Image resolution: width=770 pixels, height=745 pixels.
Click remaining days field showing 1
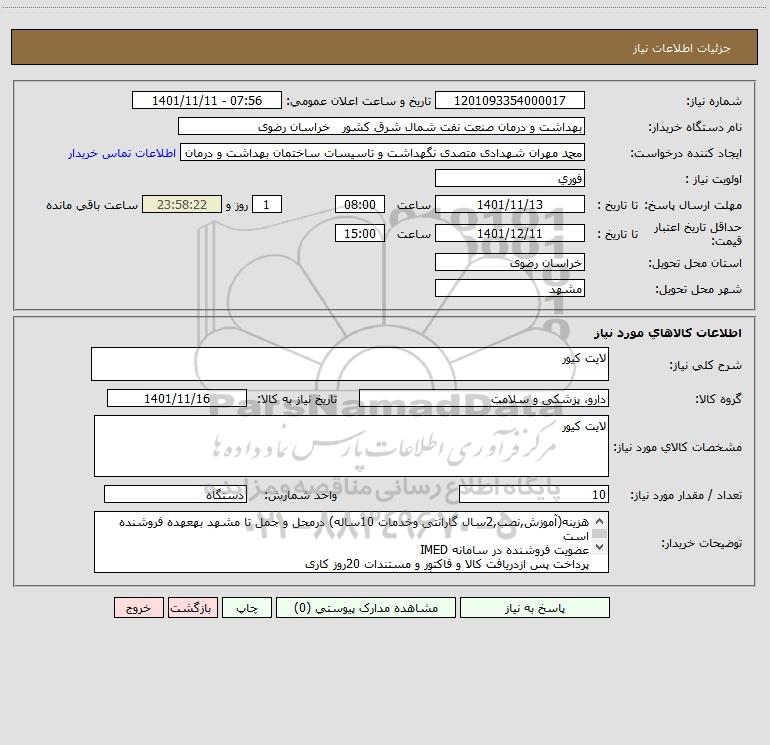coord(267,204)
